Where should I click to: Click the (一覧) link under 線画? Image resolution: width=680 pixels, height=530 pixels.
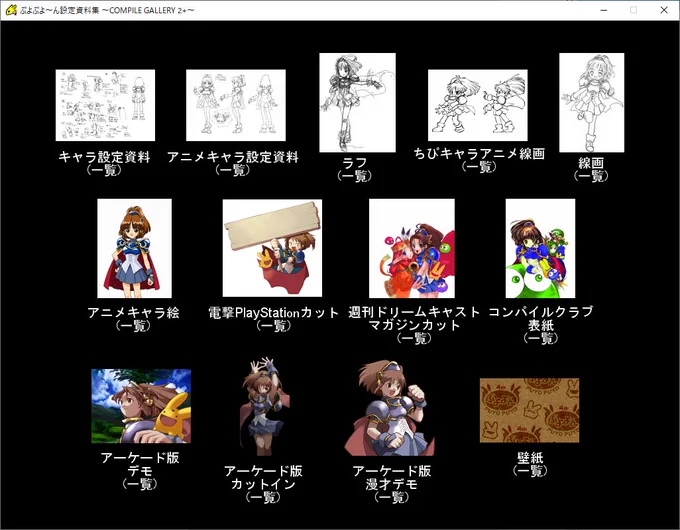591,176
